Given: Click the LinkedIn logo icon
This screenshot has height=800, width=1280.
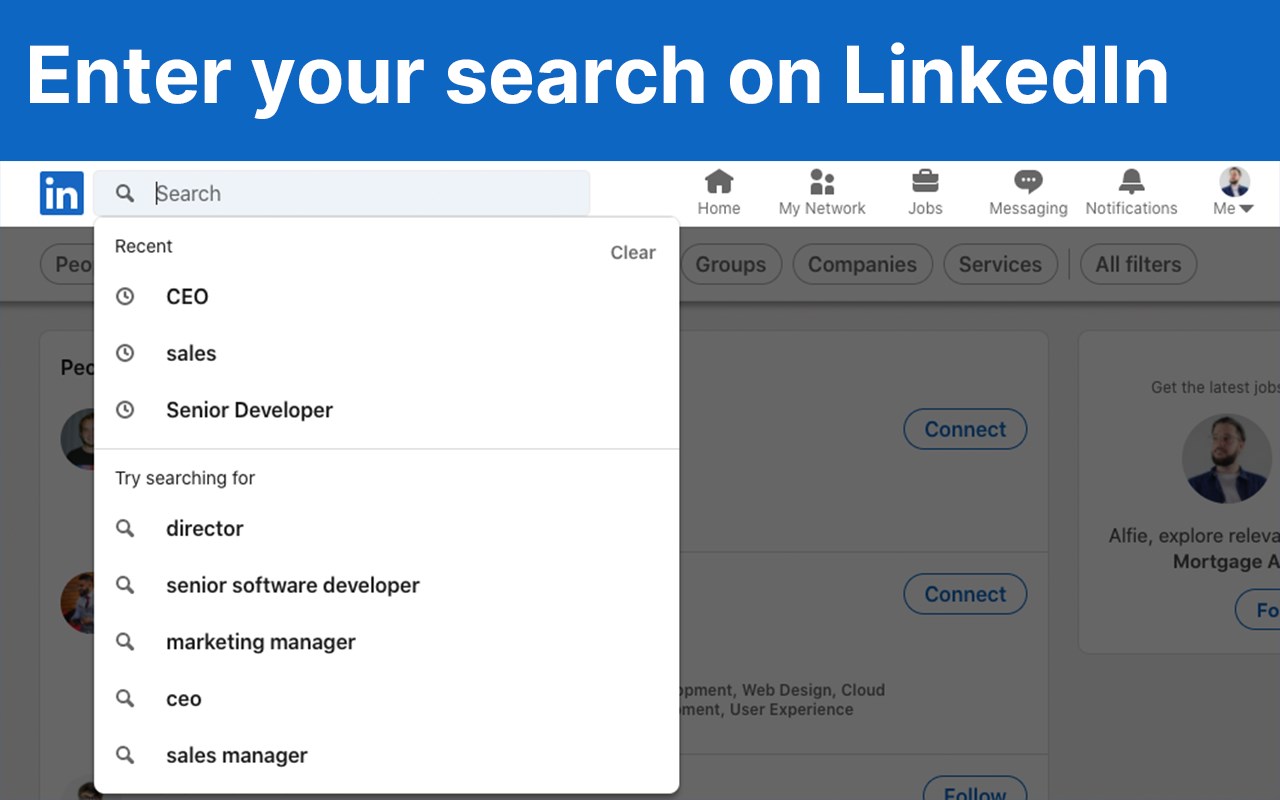Looking at the screenshot, I should (61, 193).
